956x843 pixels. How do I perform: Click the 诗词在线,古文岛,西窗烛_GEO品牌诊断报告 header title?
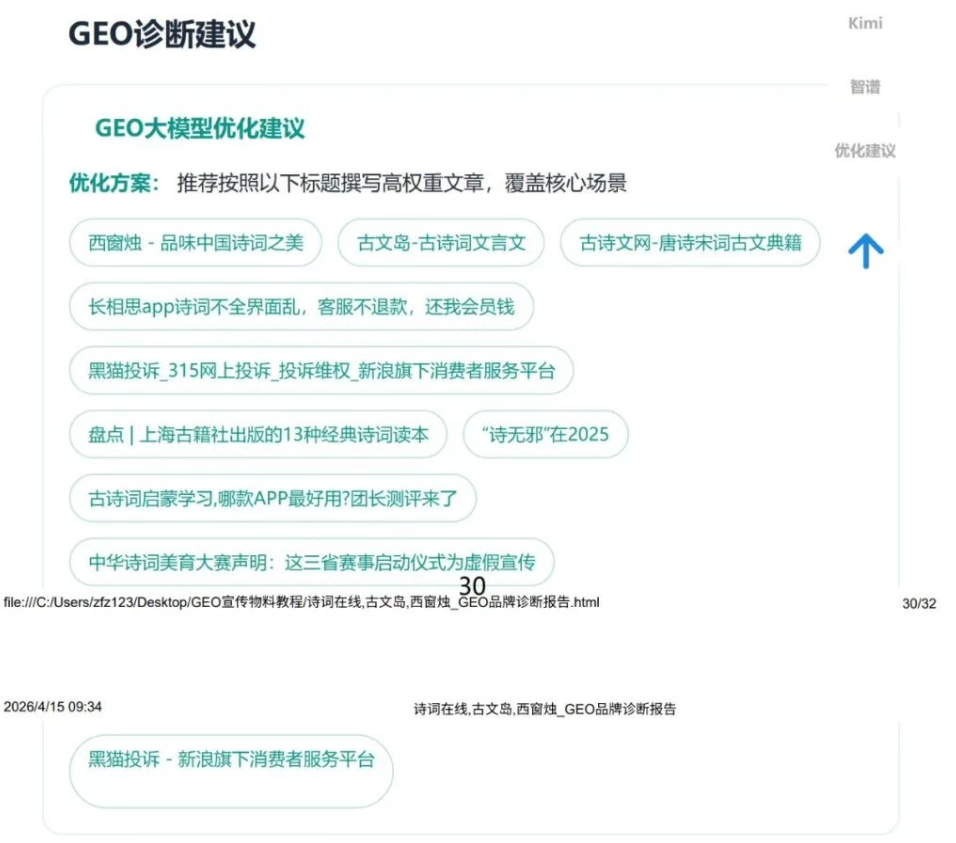pyautogui.click(x=544, y=709)
